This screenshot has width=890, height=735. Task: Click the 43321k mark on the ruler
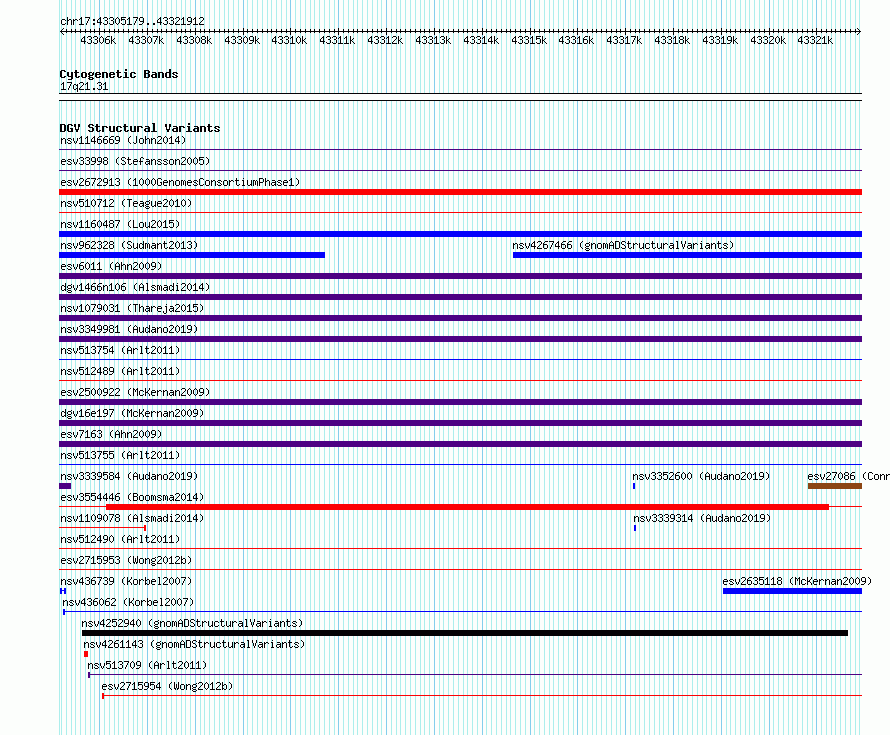pos(815,40)
